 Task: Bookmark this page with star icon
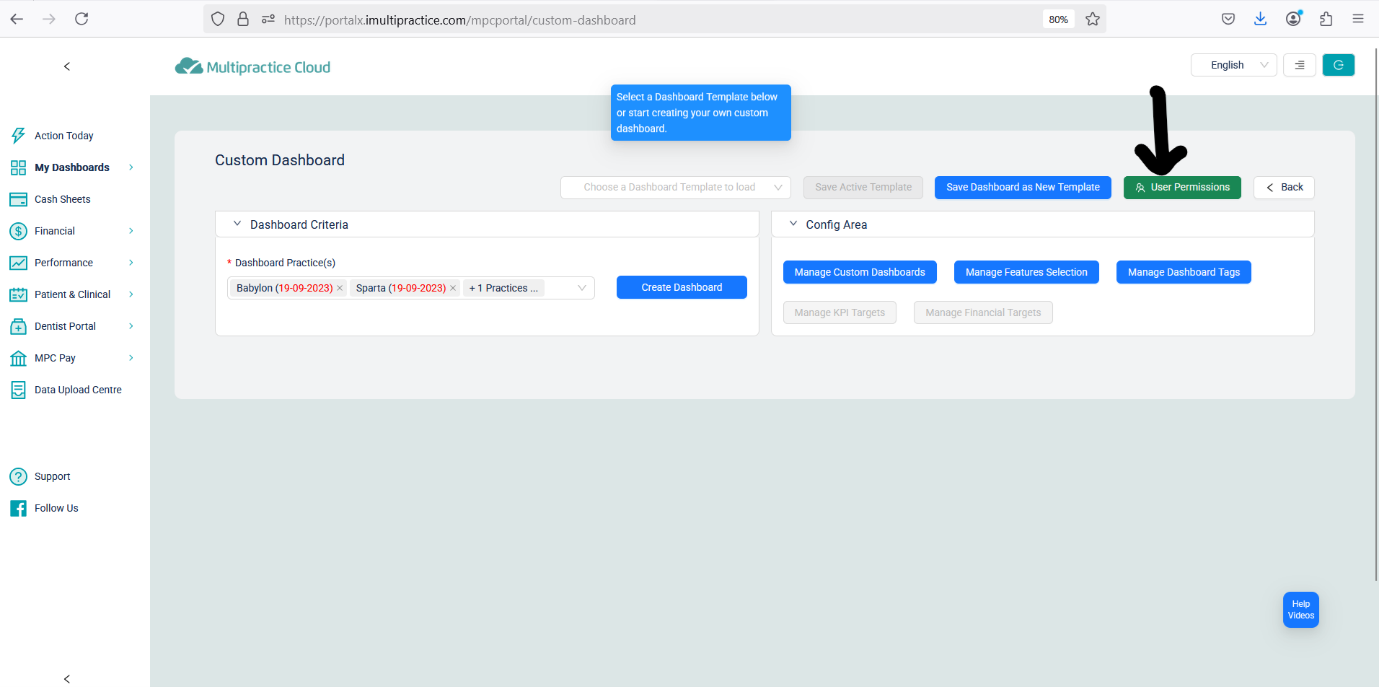(x=1092, y=19)
